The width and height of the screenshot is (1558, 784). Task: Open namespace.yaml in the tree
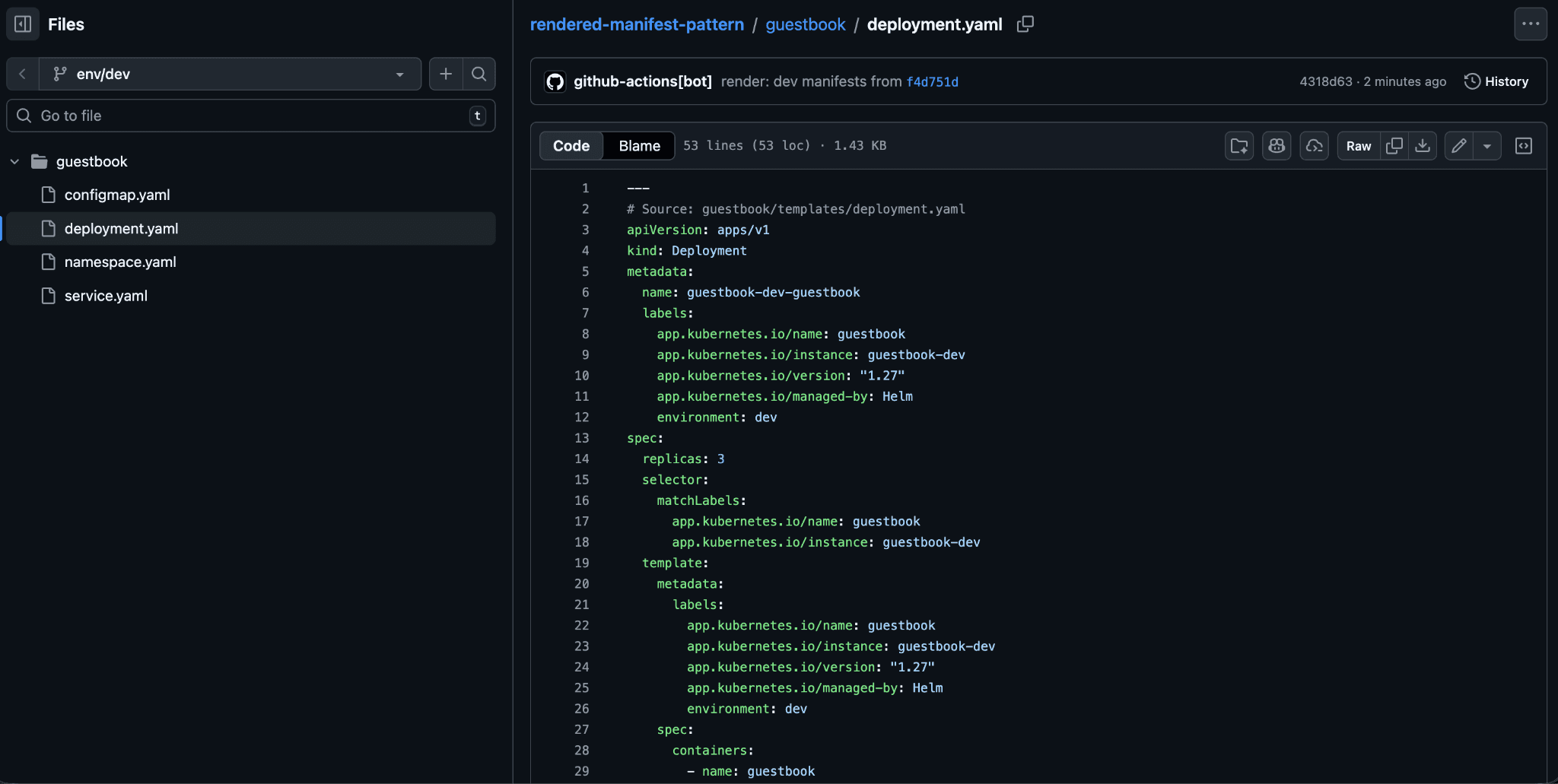click(120, 262)
